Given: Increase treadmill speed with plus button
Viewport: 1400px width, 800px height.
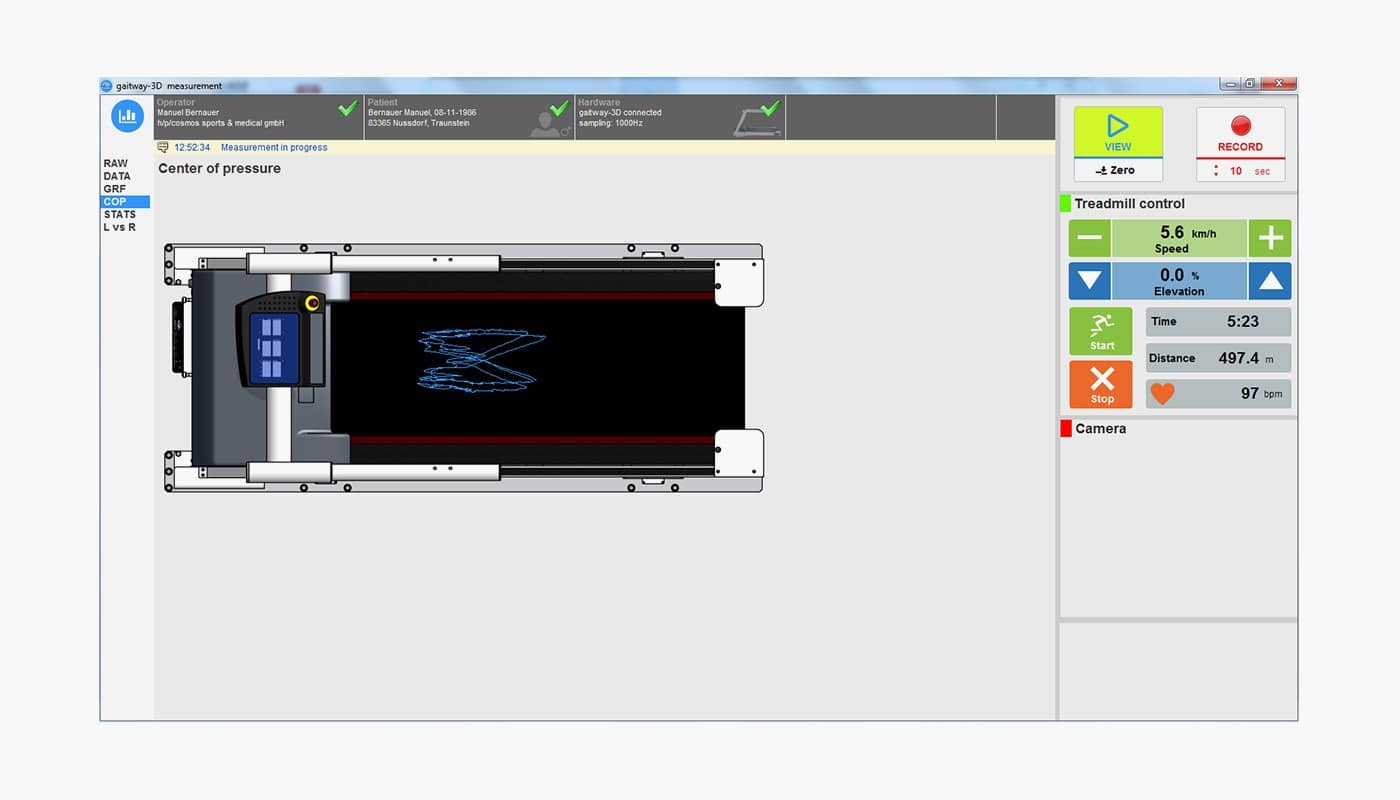Looking at the screenshot, I should pyautogui.click(x=1270, y=239).
